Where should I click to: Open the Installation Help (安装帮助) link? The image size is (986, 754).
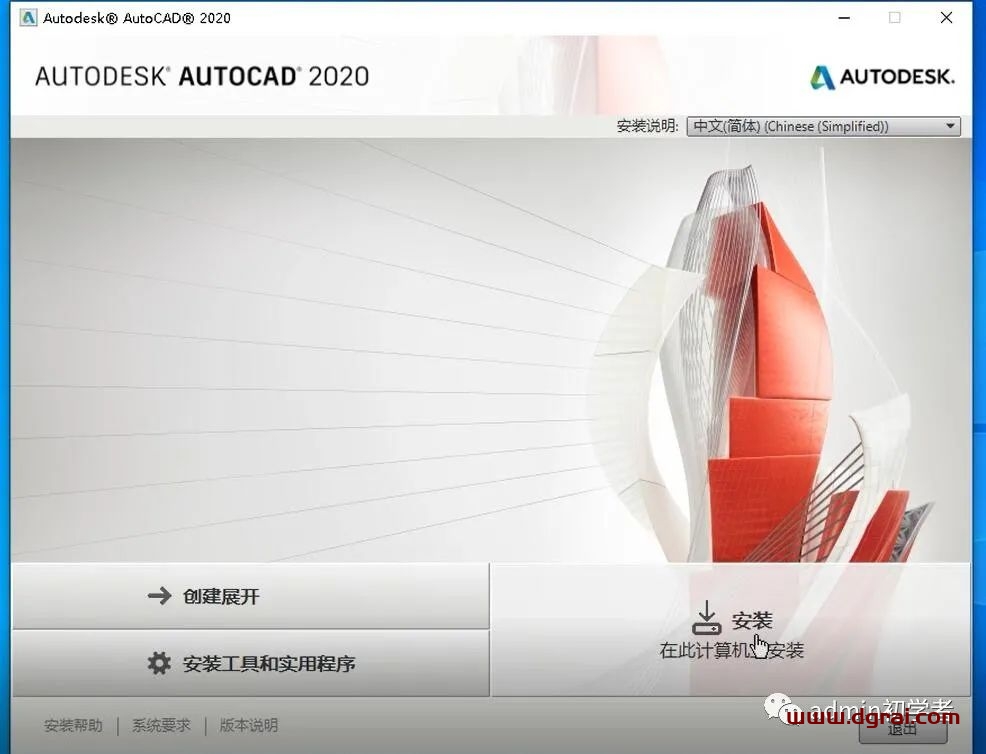tap(73, 725)
